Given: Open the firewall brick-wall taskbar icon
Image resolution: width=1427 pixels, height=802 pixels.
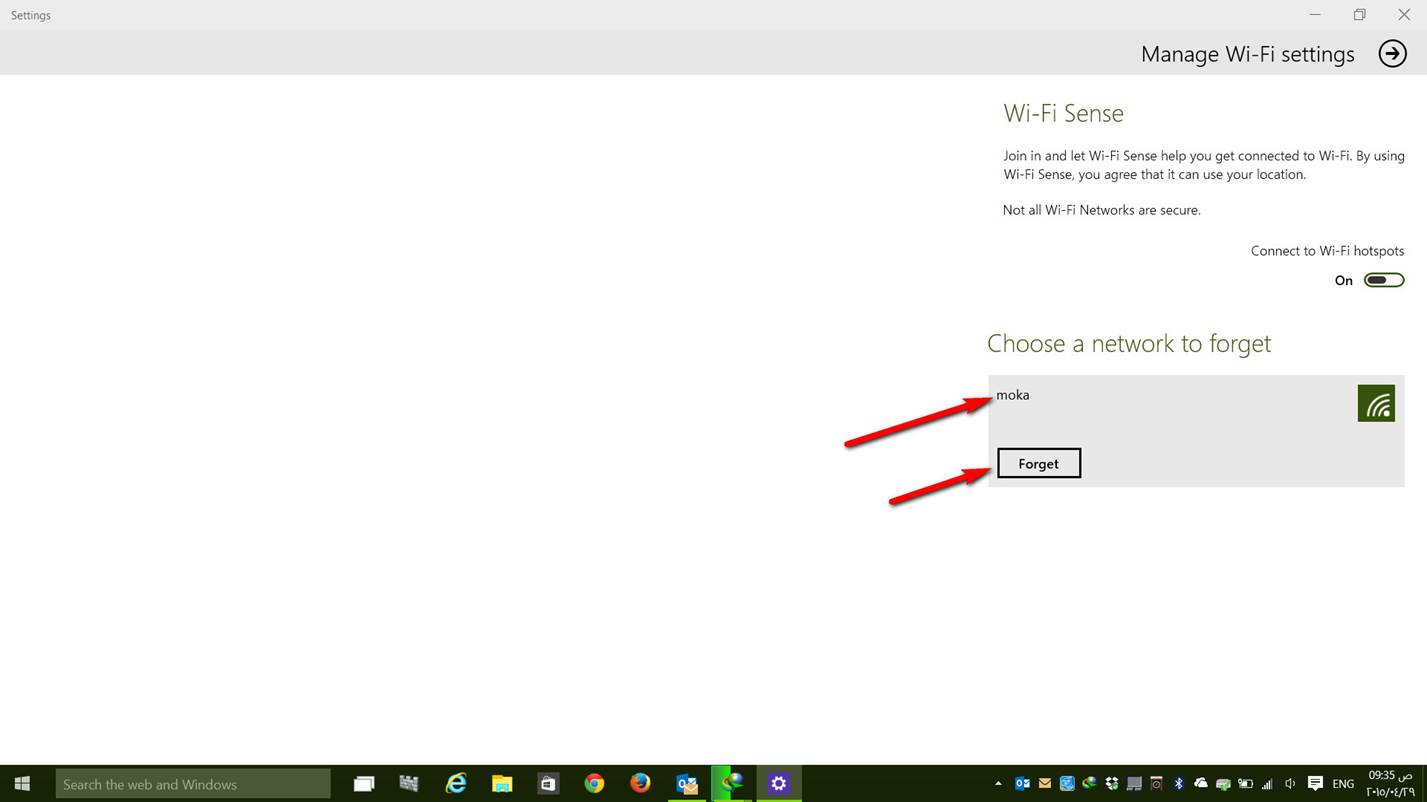Looking at the screenshot, I should (x=409, y=784).
